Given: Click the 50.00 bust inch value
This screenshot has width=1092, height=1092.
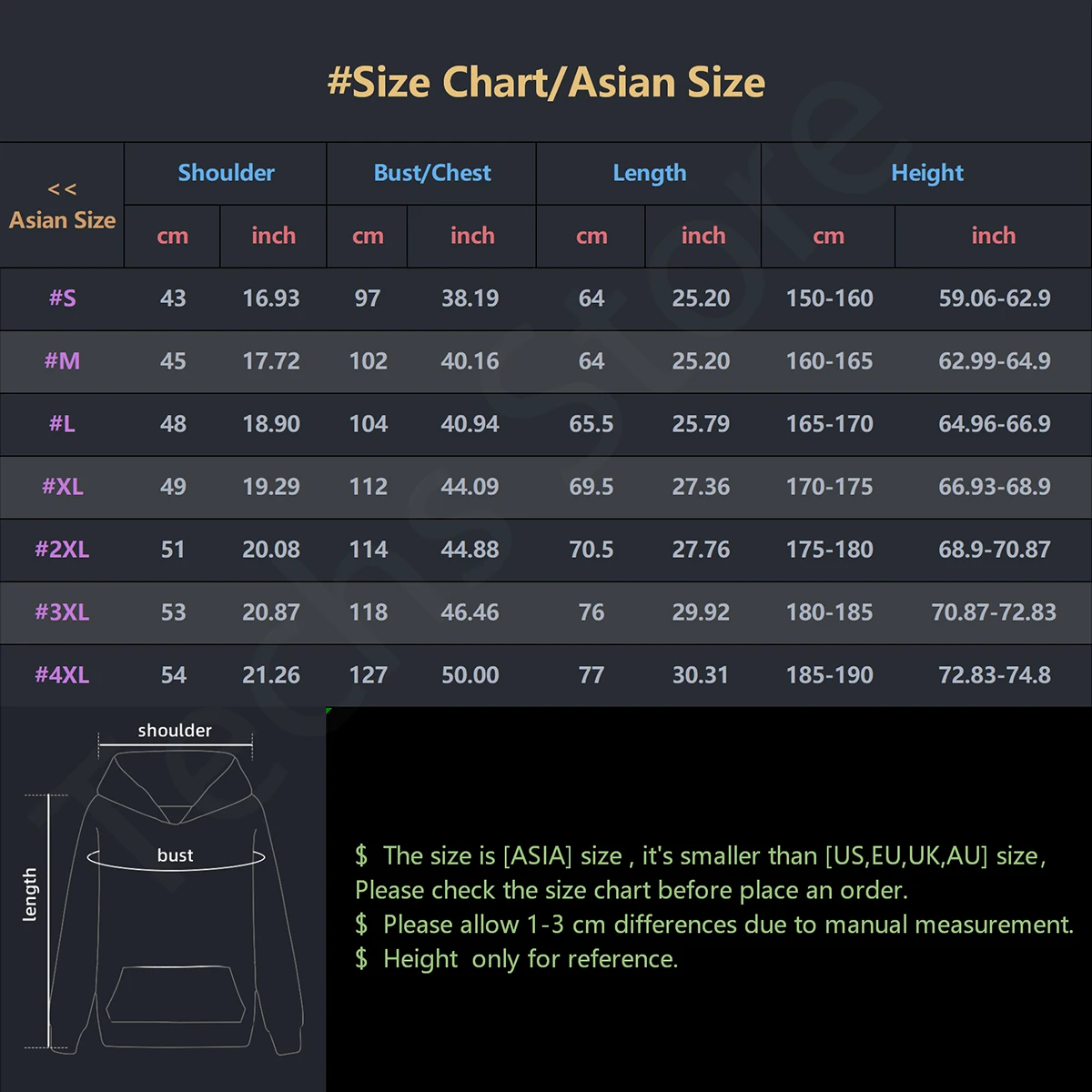Looking at the screenshot, I should [x=470, y=675].
